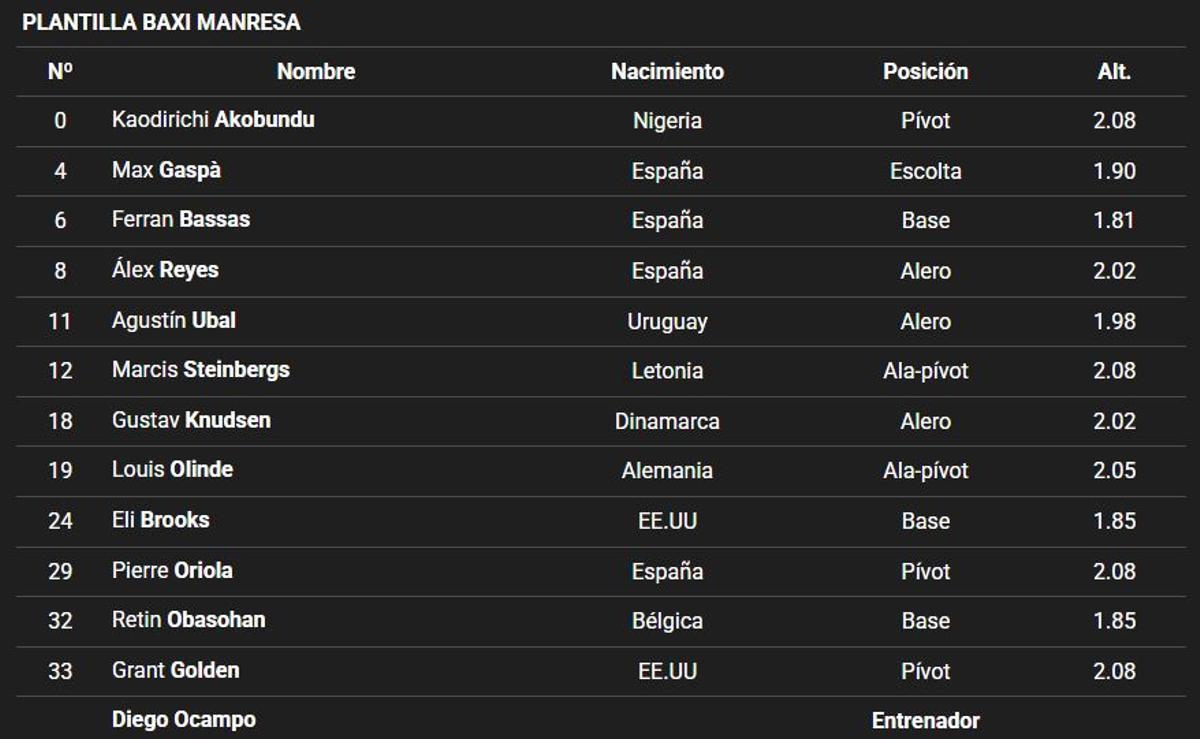Image resolution: width=1200 pixels, height=739 pixels.
Task: Select Álex Reyes in the roster
Action: [165, 270]
